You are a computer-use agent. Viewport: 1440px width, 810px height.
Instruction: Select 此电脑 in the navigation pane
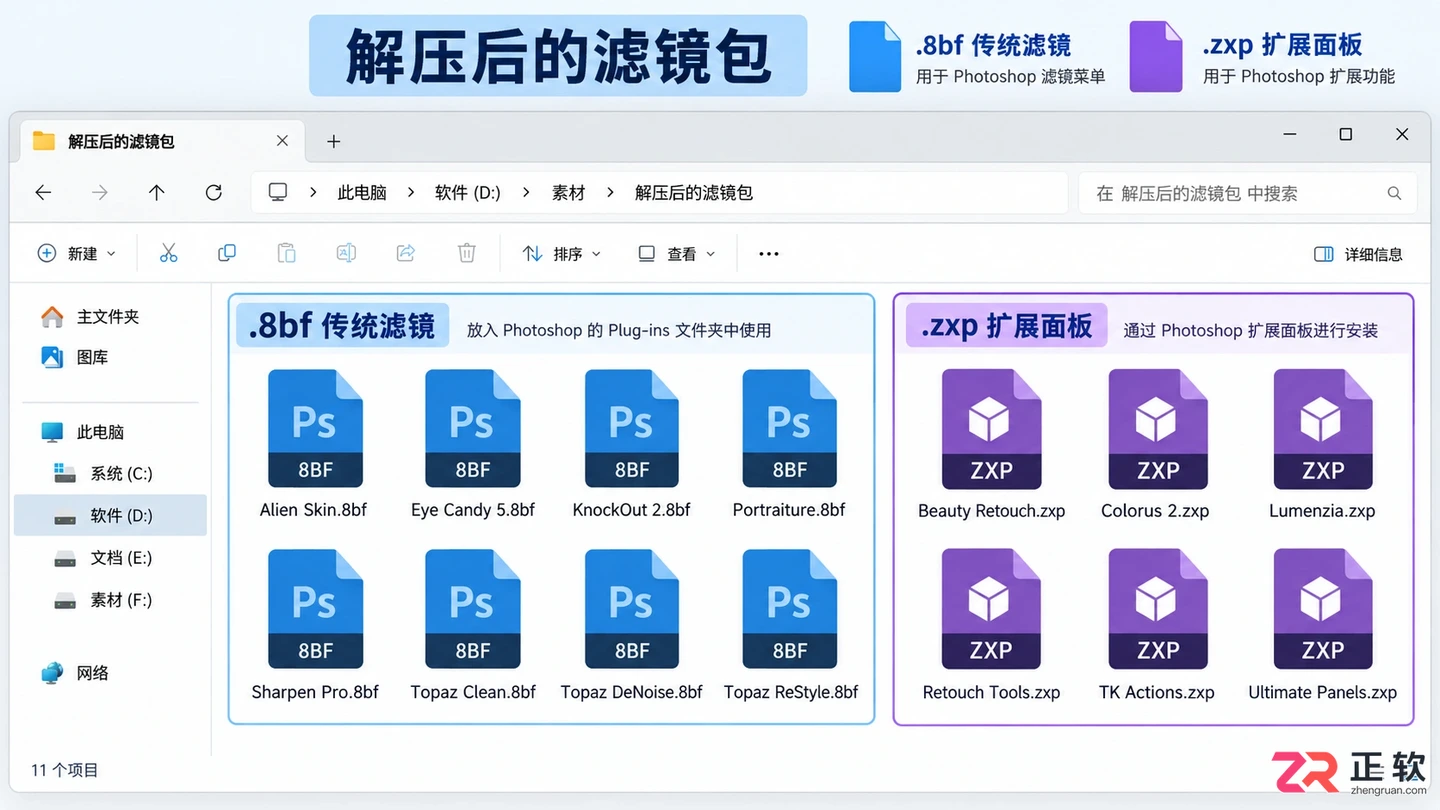(x=100, y=432)
